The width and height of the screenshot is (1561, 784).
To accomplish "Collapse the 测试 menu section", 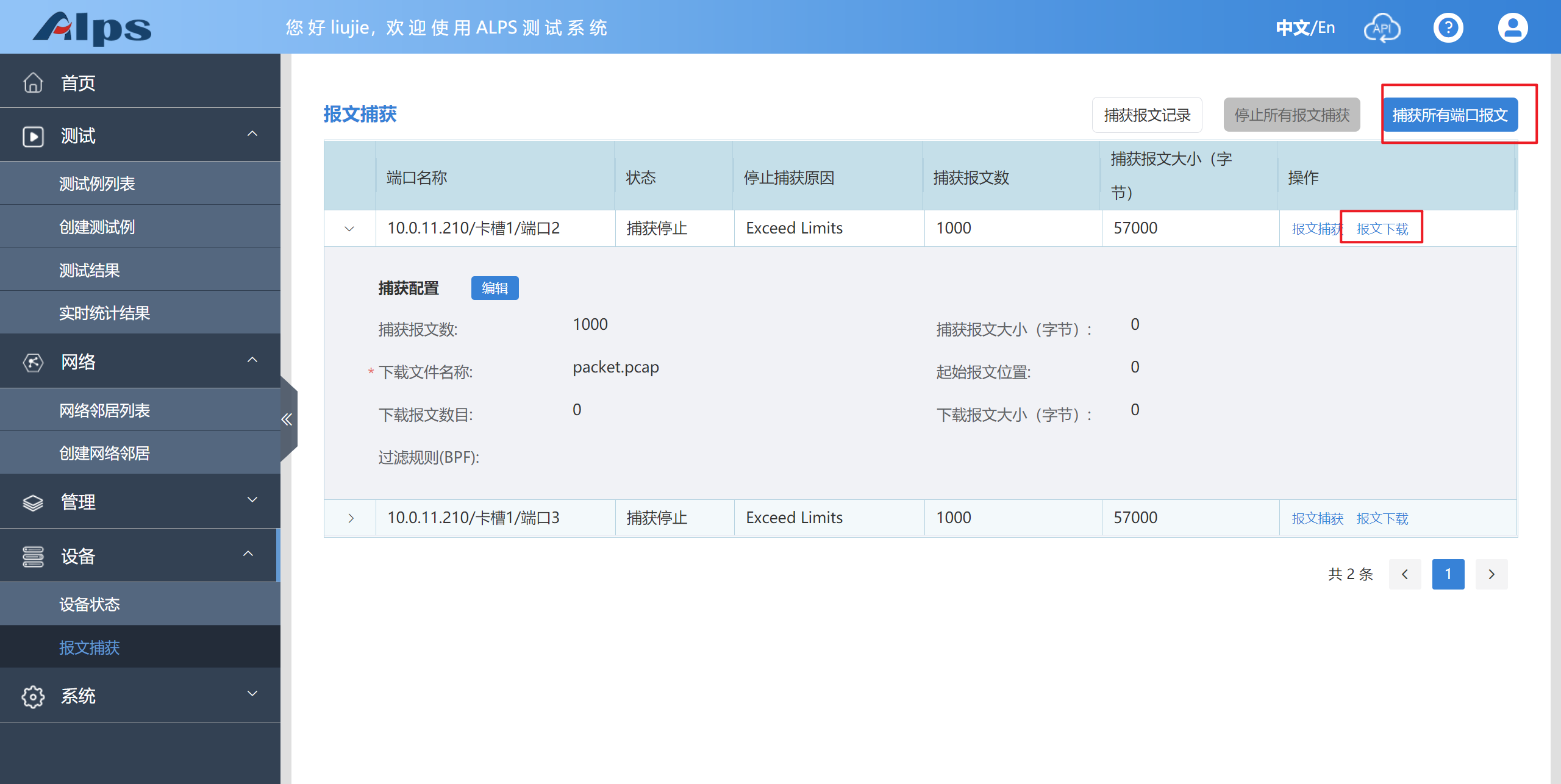I will [x=252, y=134].
